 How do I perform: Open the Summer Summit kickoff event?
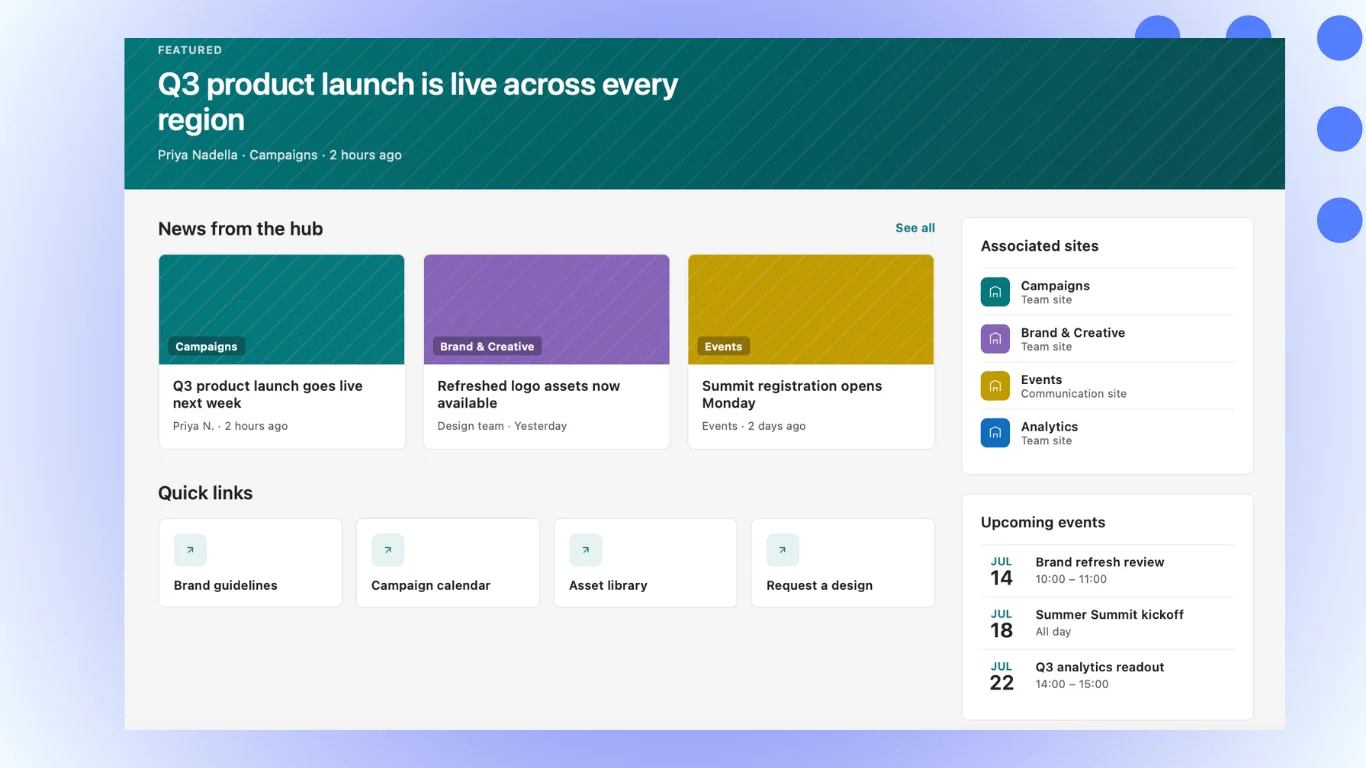coord(1108,623)
